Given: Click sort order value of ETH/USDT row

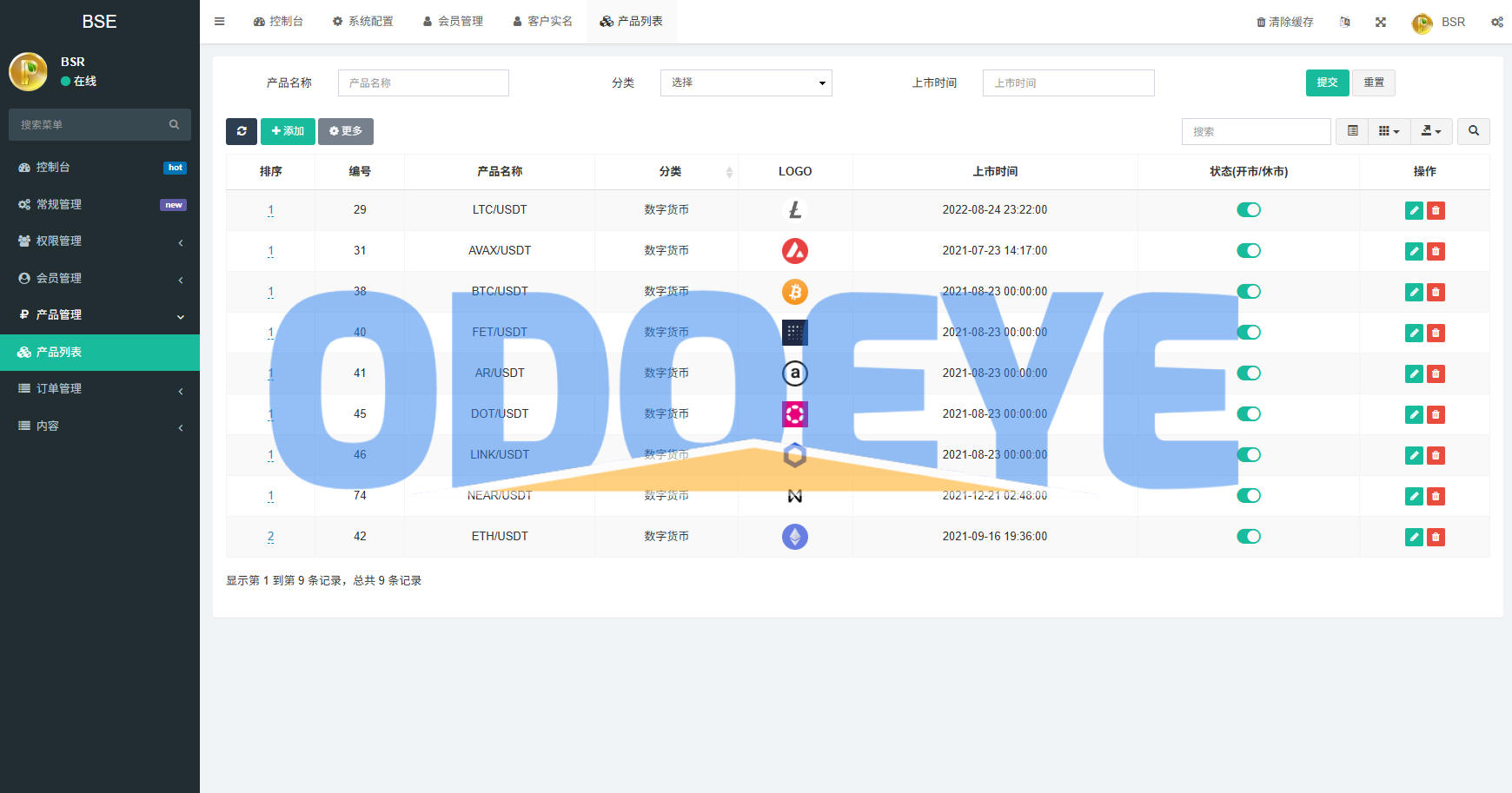Looking at the screenshot, I should click(x=270, y=537).
